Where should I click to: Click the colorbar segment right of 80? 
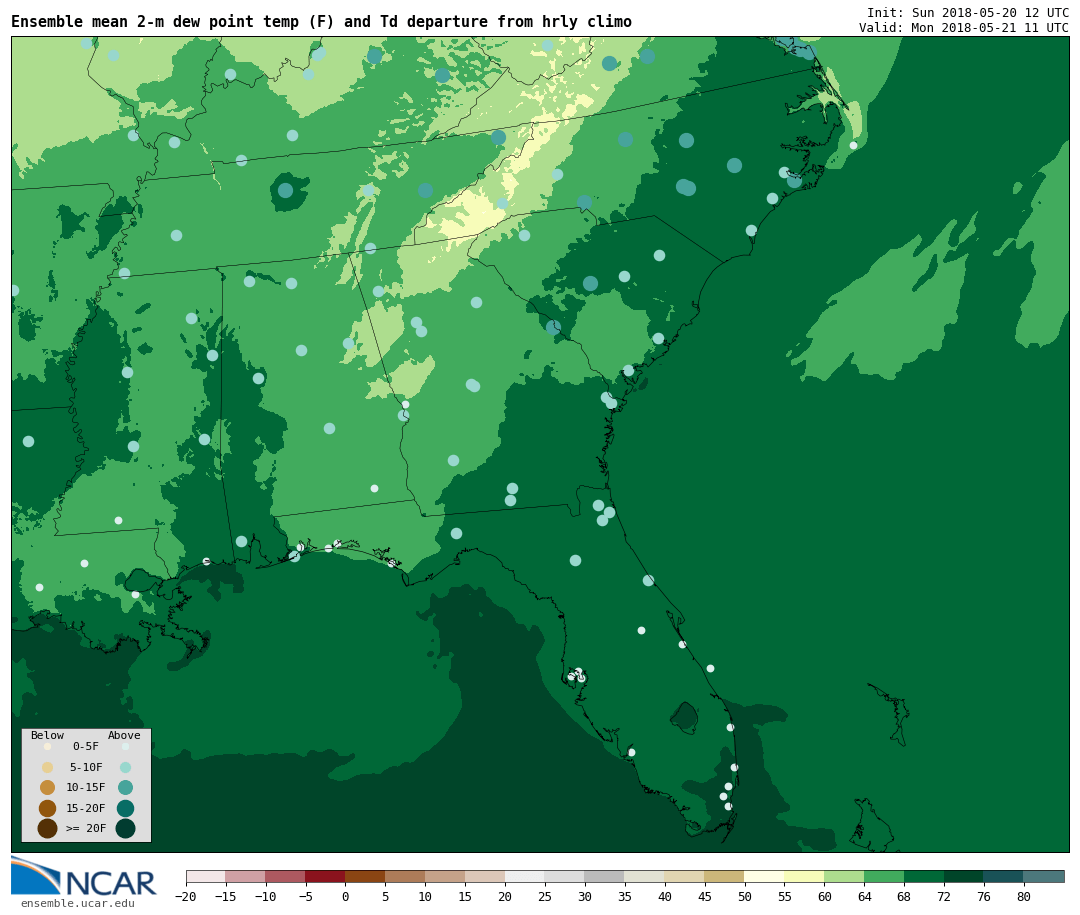pyautogui.click(x=1044, y=876)
